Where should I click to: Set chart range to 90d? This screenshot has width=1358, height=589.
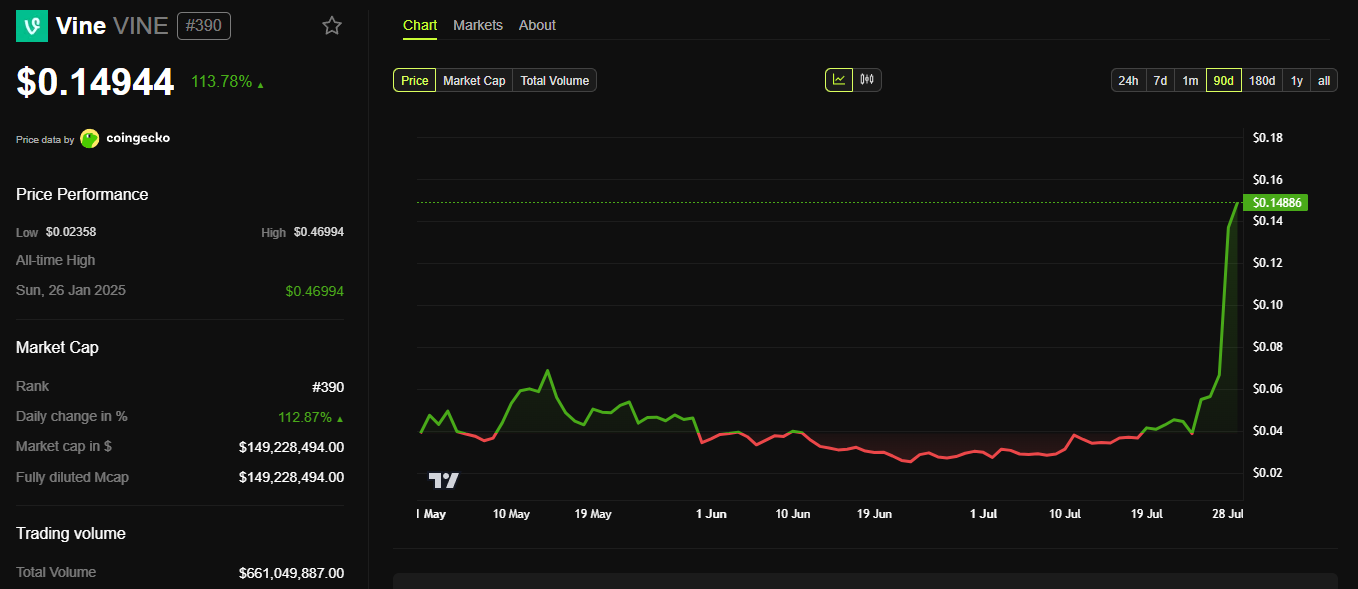pyautogui.click(x=1223, y=80)
